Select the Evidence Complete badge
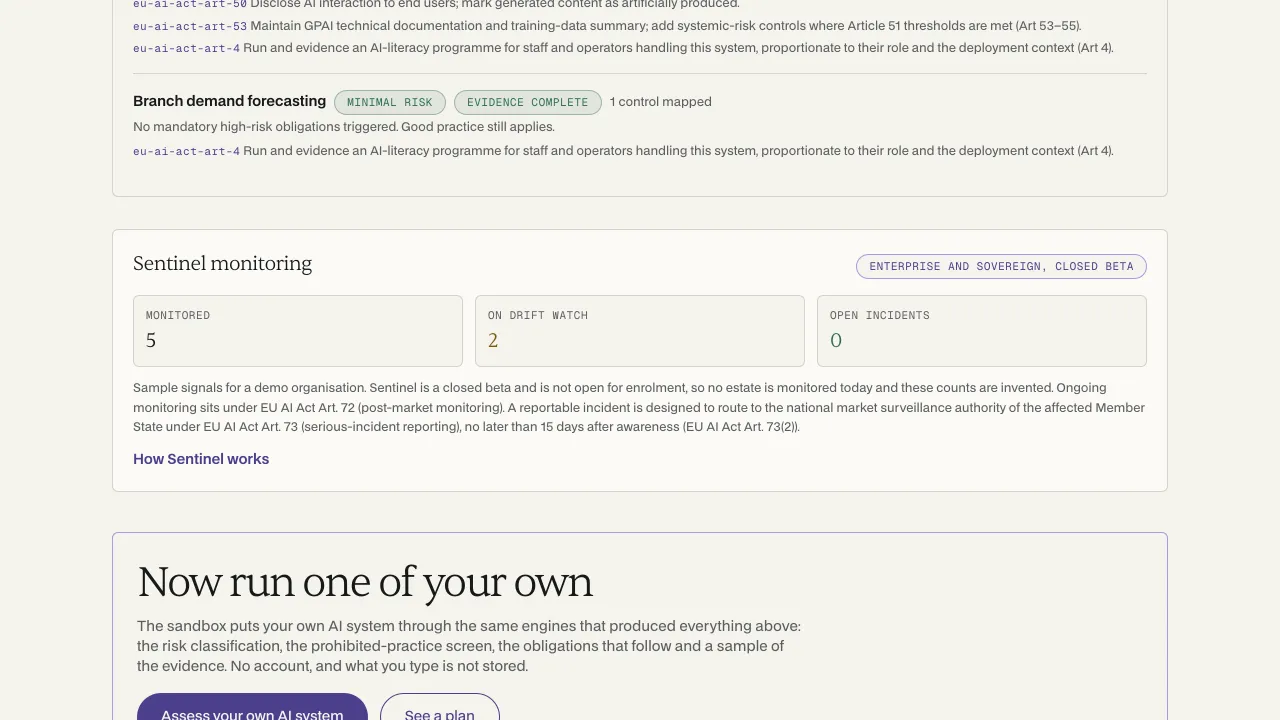This screenshot has width=1280, height=720. tap(528, 102)
